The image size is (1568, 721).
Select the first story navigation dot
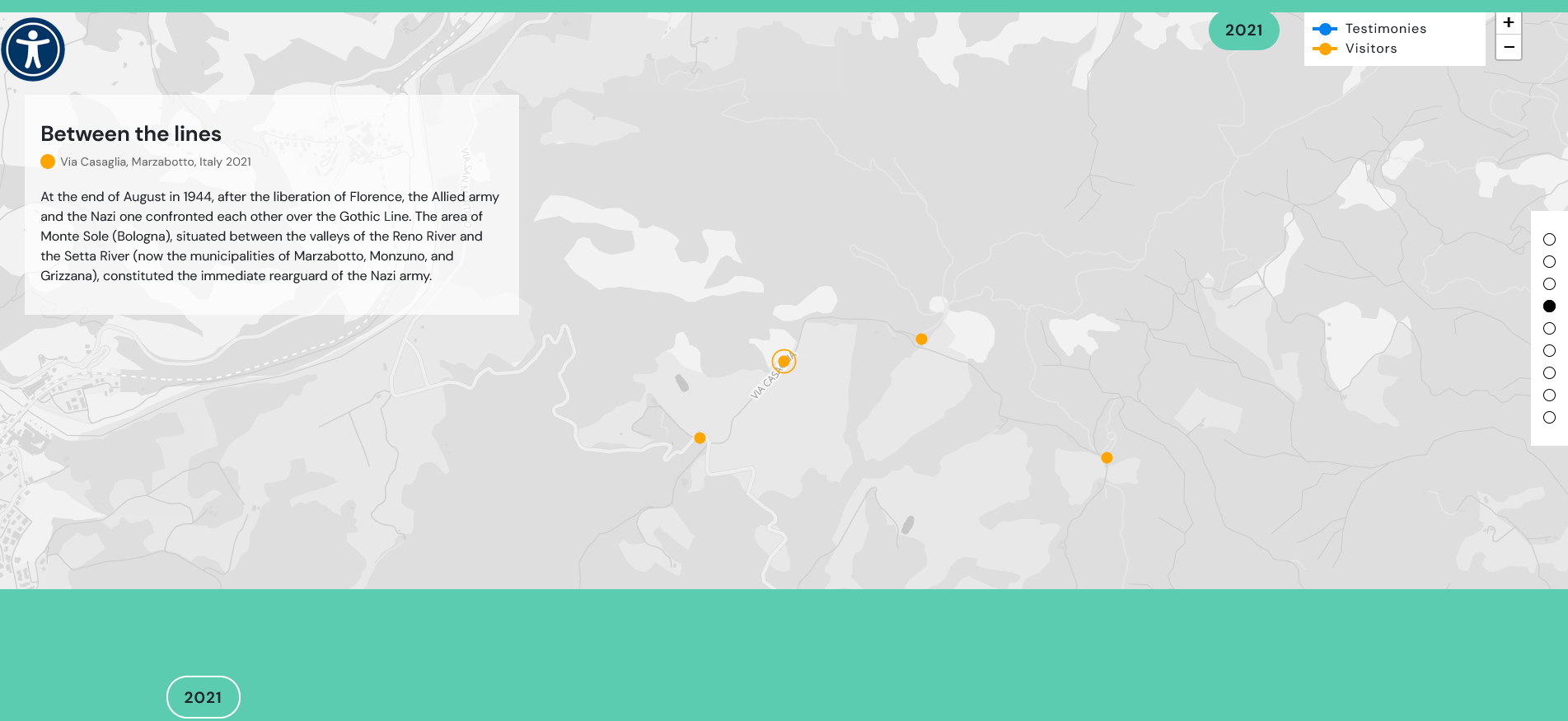[x=1549, y=239]
